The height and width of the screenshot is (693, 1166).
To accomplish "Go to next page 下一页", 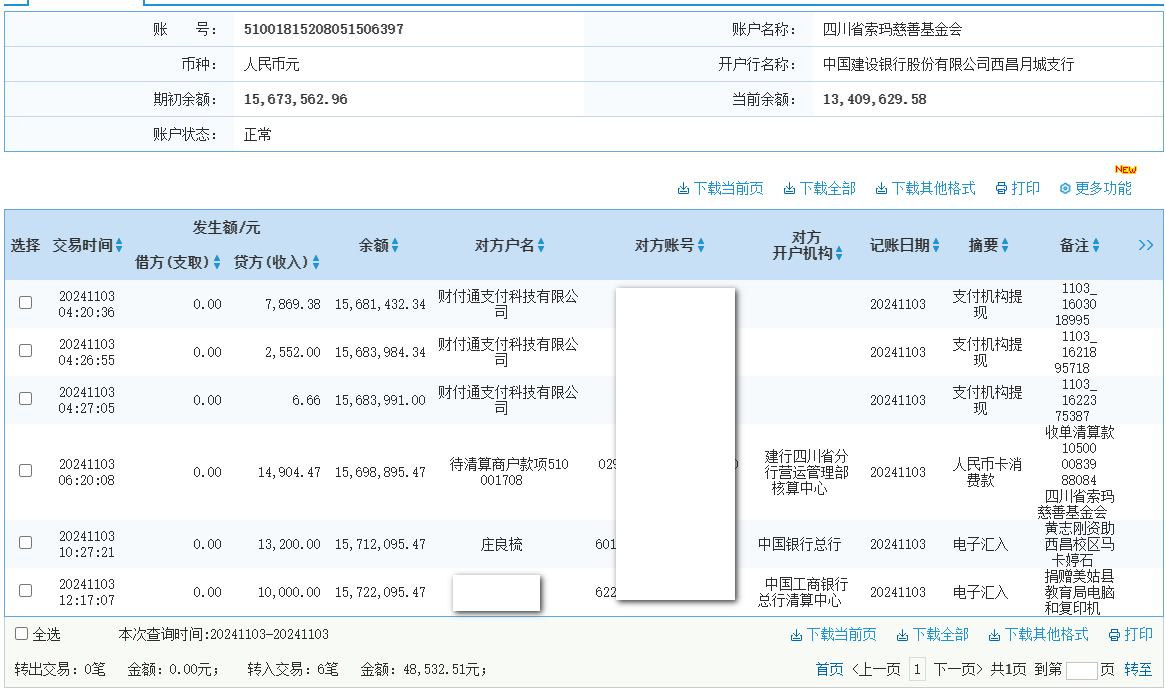I will point(958,669).
